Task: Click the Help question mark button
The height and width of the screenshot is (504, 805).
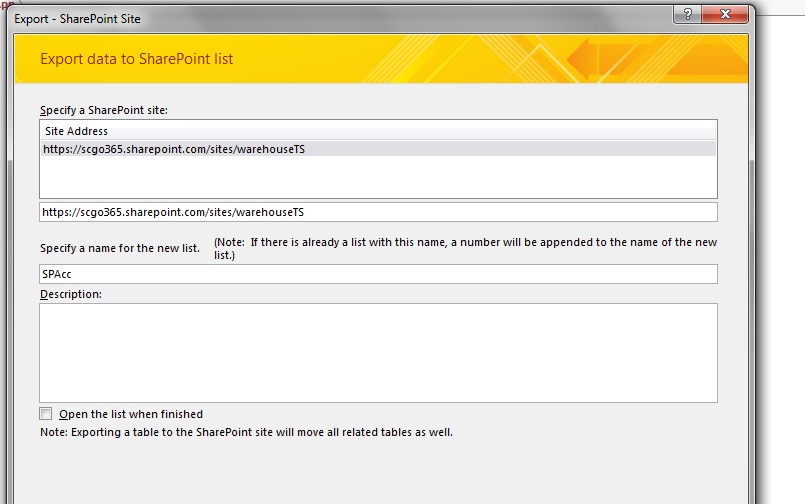Action: click(x=687, y=14)
